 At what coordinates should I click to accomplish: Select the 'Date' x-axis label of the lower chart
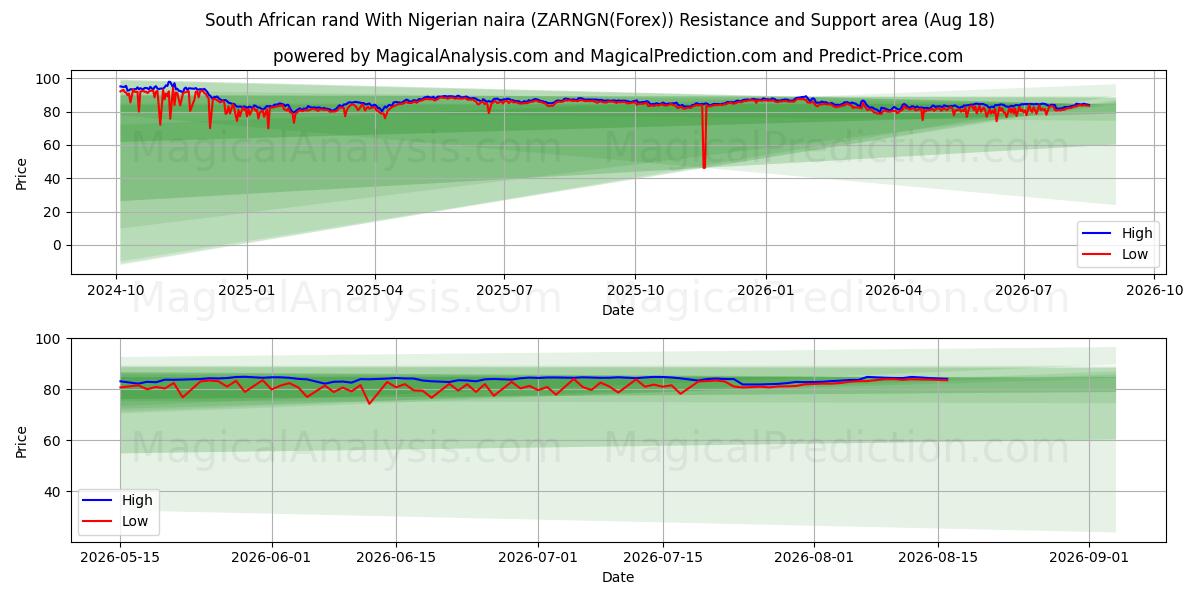(618, 577)
